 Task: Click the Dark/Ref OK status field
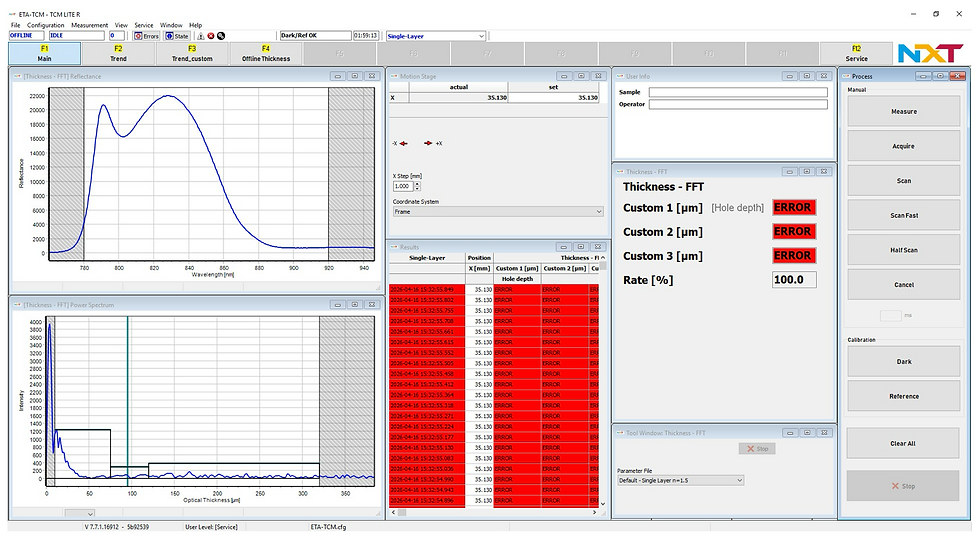tap(316, 36)
